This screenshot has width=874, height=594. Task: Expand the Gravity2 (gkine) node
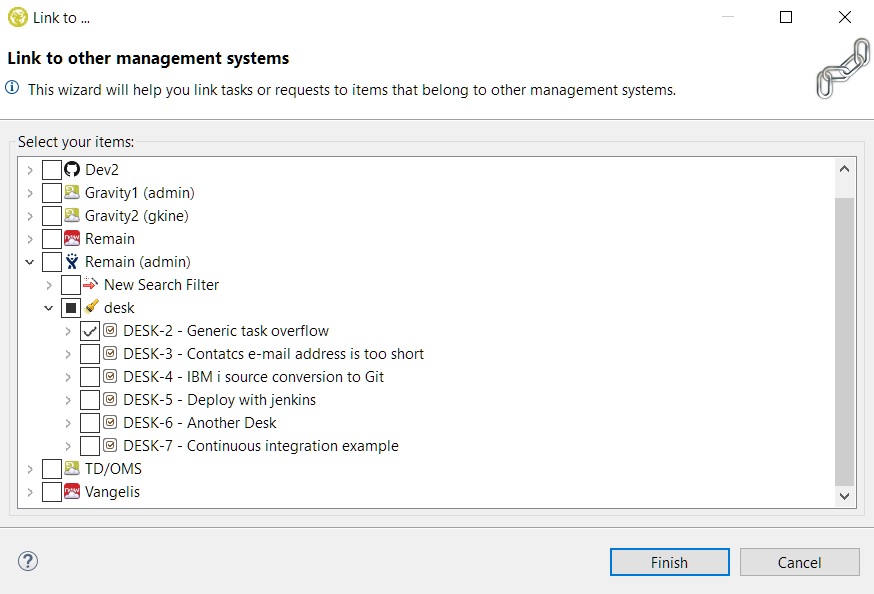(30, 216)
